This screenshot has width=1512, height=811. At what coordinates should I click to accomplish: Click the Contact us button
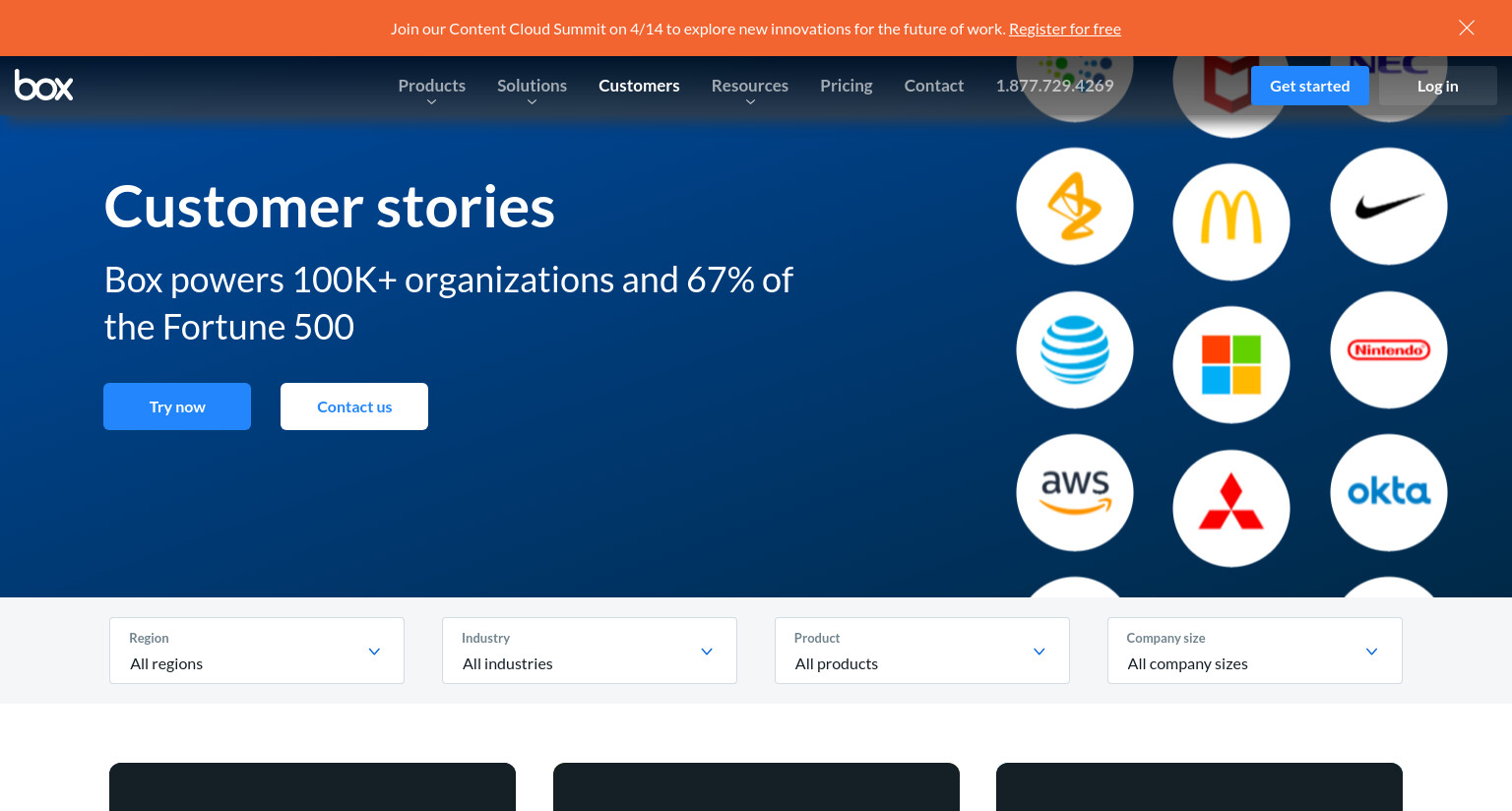(354, 406)
